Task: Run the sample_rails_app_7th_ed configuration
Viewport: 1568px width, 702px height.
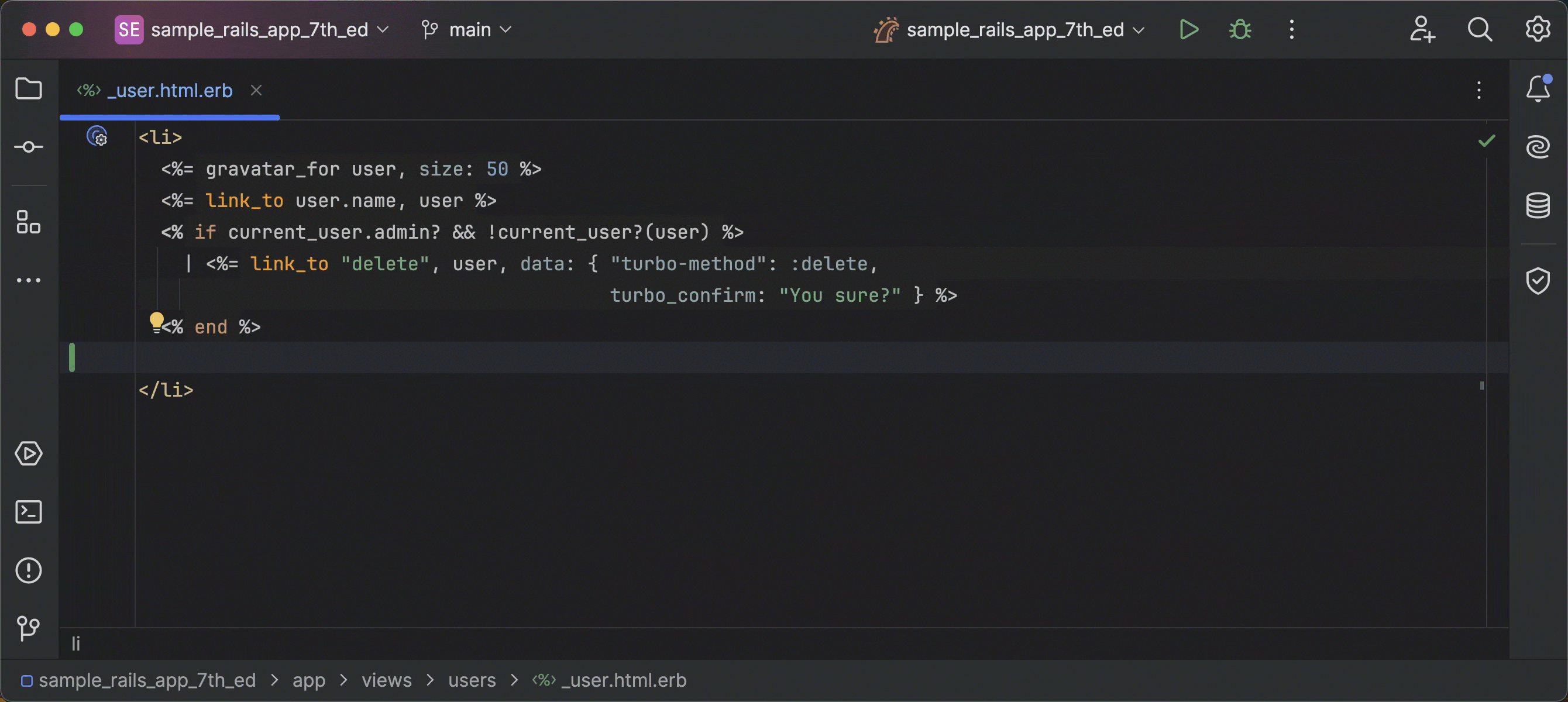Action: [x=1189, y=29]
